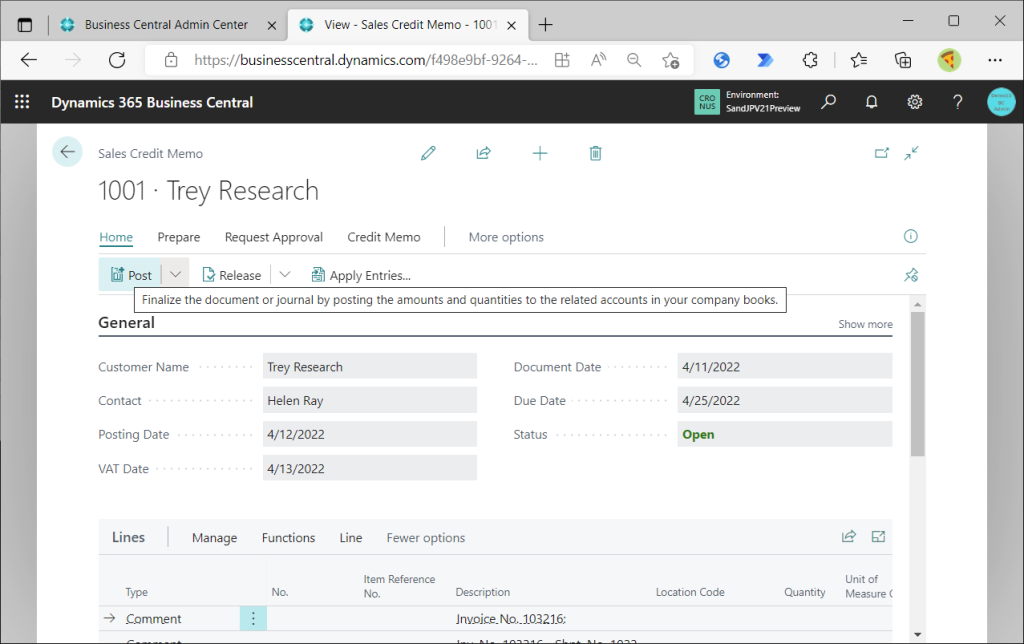
Task: Open the Manage menu in Lines
Action: click(x=214, y=538)
